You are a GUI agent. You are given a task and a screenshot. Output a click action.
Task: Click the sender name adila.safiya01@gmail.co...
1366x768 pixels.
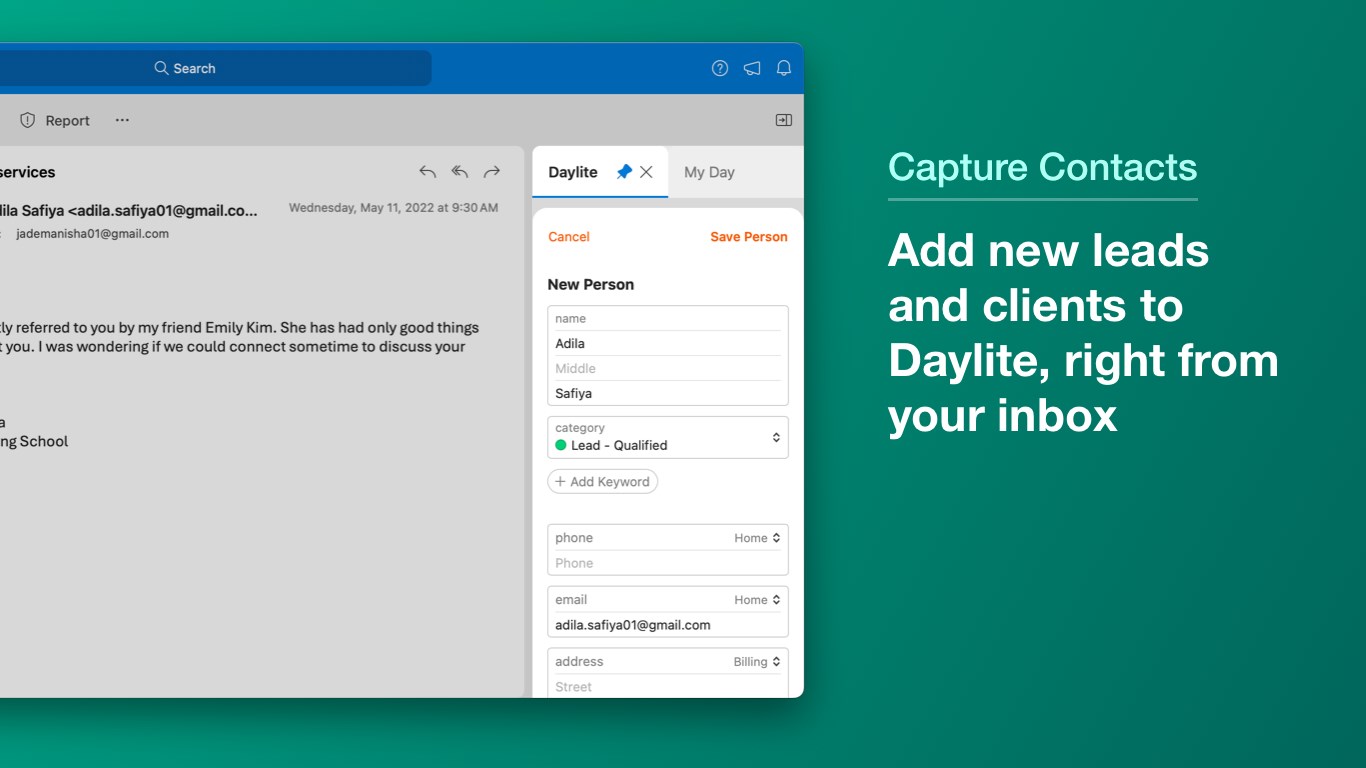tap(129, 210)
